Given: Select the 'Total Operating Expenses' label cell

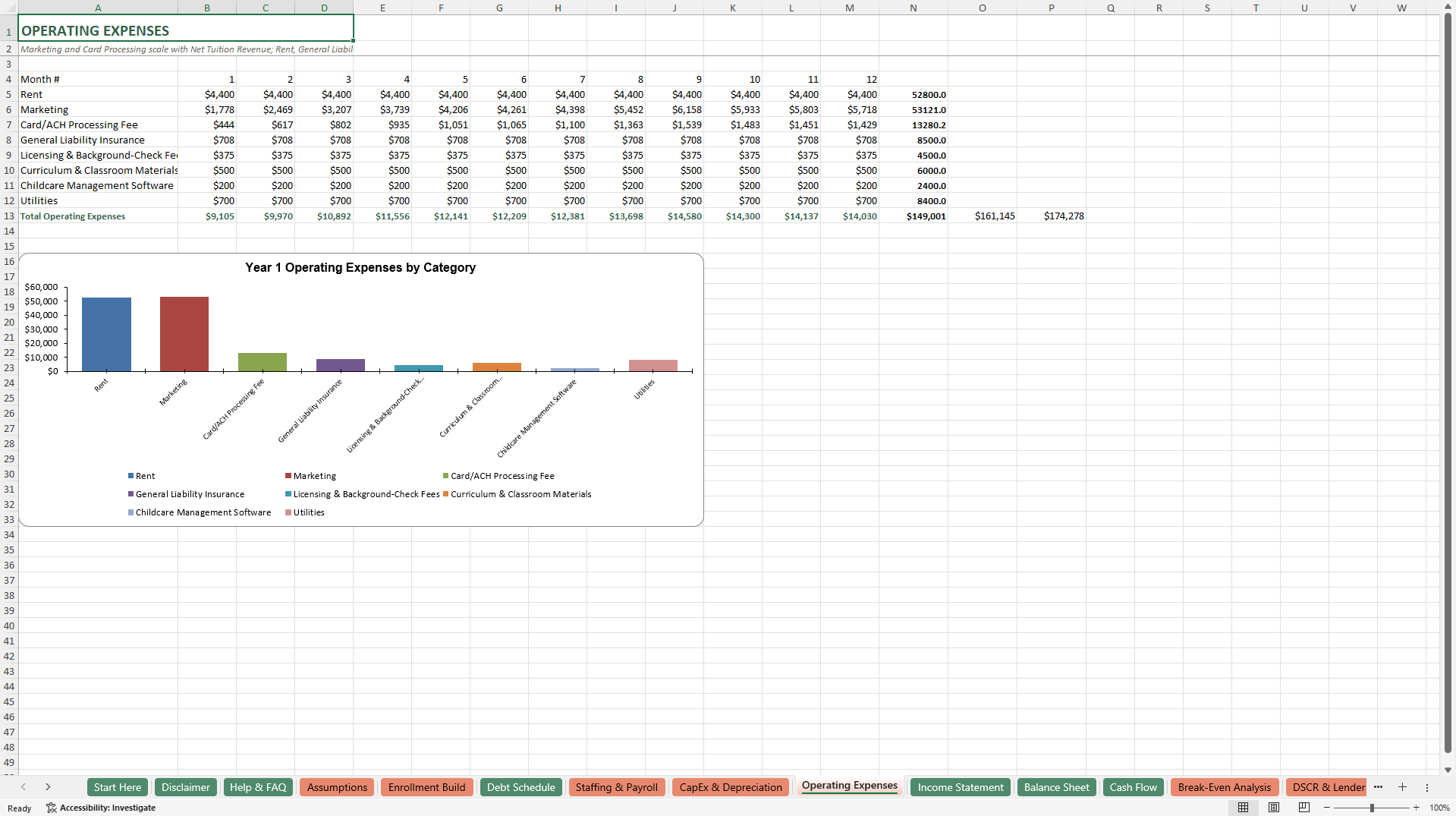Looking at the screenshot, I should coord(98,216).
